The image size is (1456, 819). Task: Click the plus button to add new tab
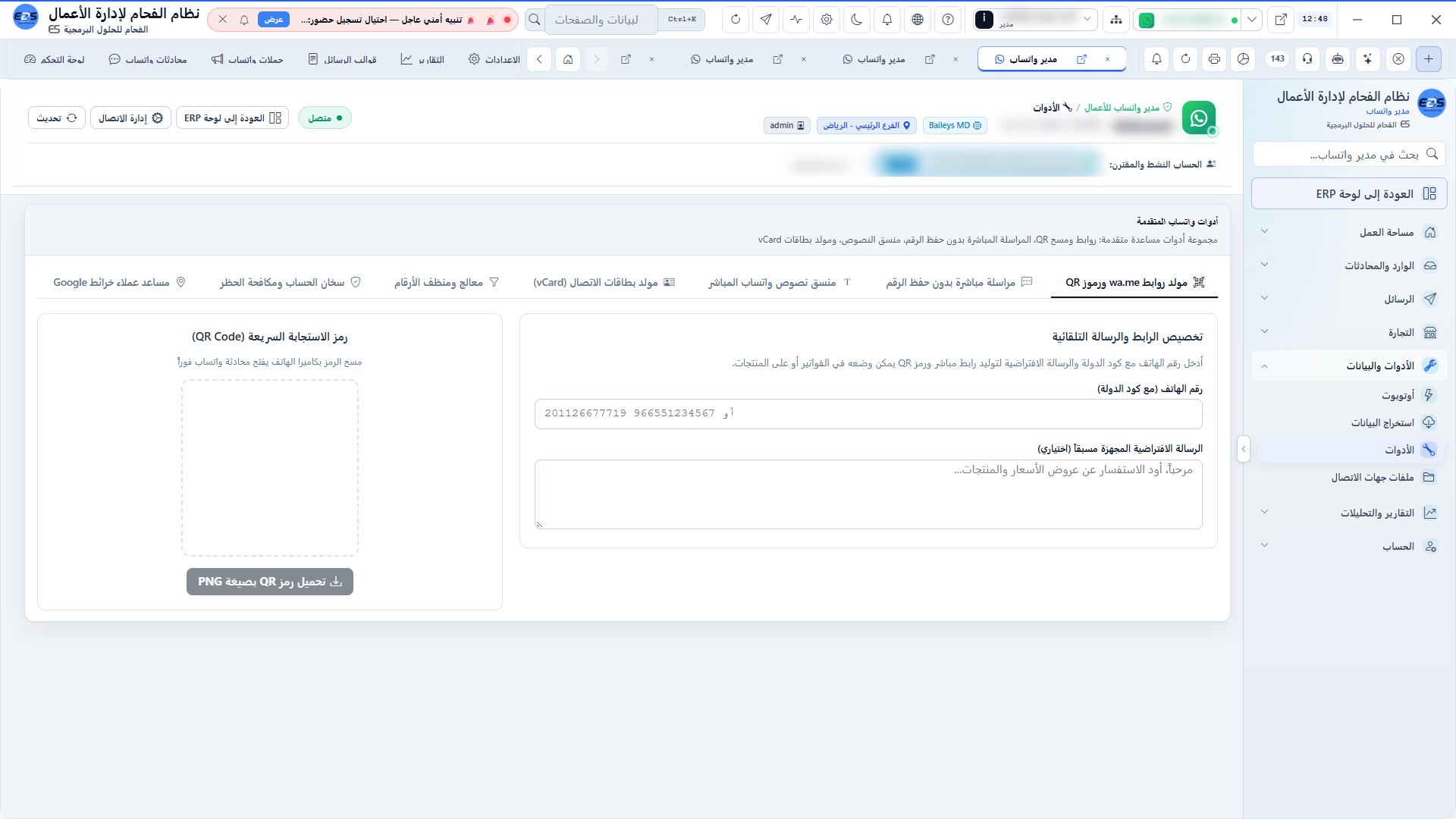1429,59
